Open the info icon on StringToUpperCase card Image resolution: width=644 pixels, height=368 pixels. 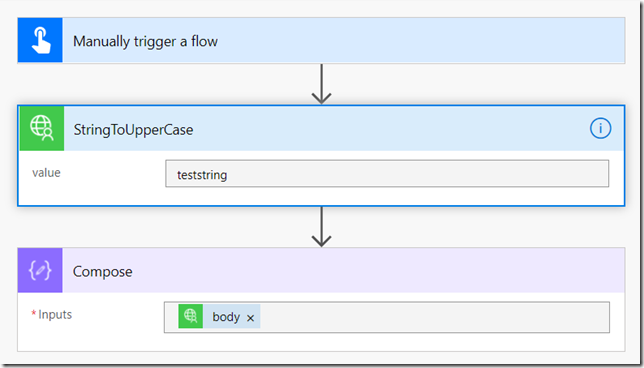(x=600, y=129)
